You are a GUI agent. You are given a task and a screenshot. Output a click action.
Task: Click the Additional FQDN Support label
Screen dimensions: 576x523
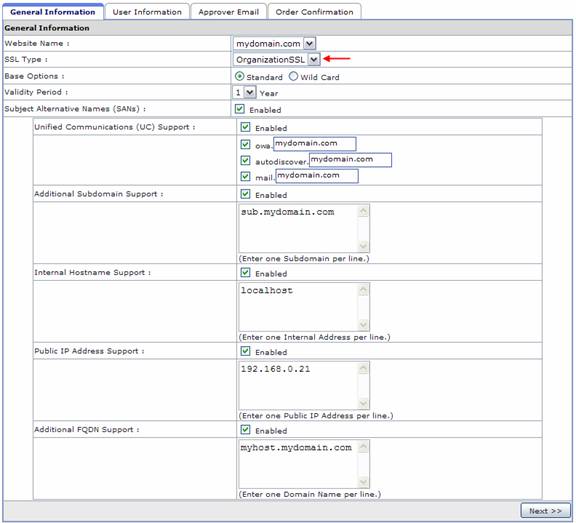click(87, 430)
